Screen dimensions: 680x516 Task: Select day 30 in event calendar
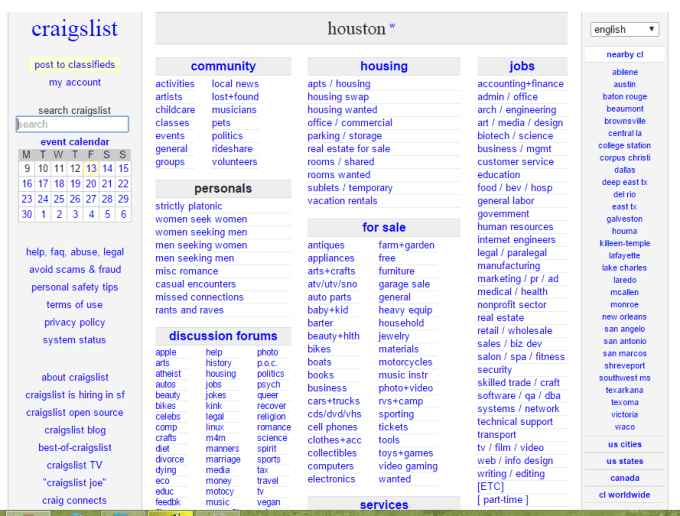tap(27, 214)
